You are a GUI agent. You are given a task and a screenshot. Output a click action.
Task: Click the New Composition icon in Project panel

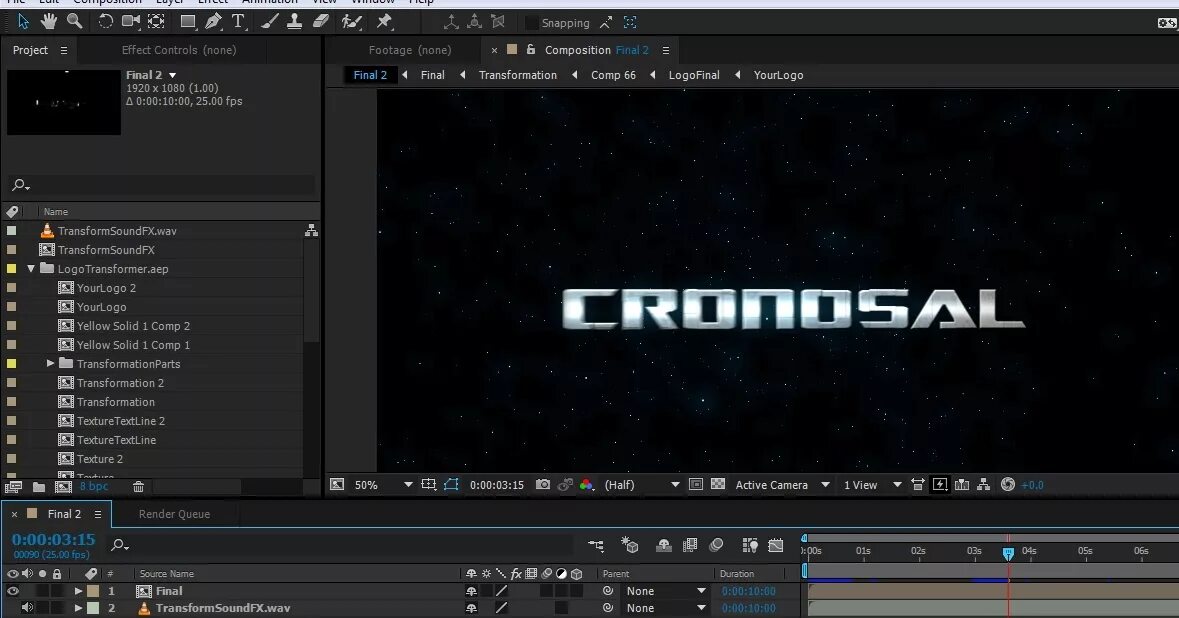63,487
